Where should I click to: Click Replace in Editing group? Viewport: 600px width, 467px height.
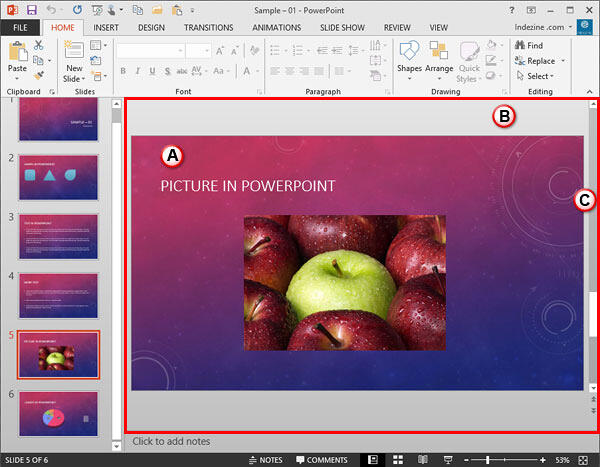[535, 61]
